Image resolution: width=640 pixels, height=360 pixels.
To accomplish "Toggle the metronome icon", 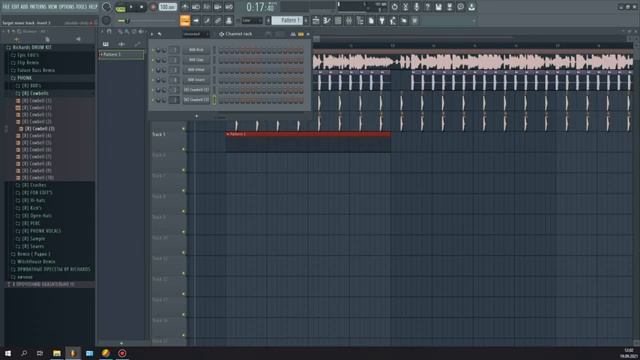I will (x=185, y=7).
